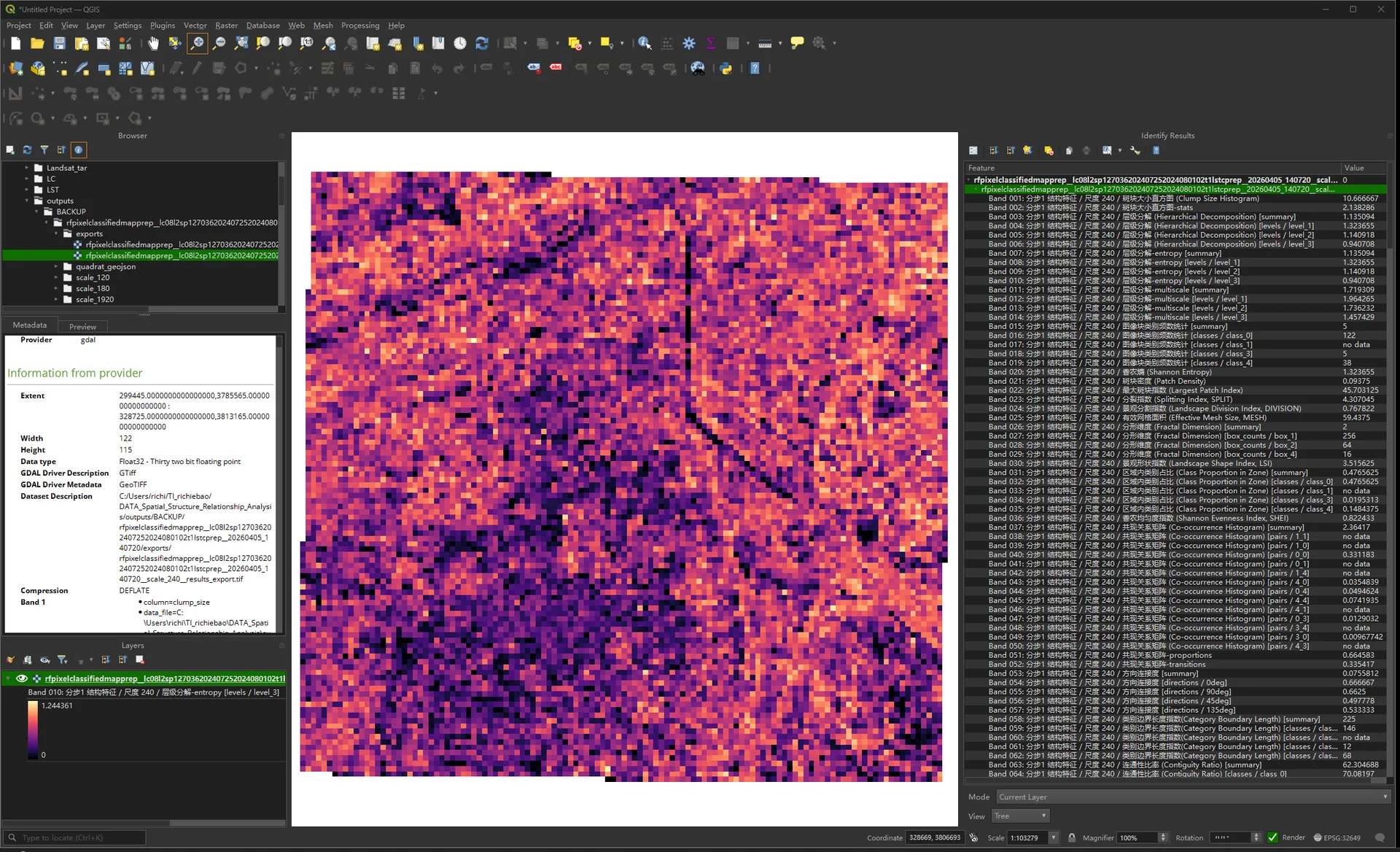
Task: Open the Scale dropdown arrow
Action: pos(1053,837)
